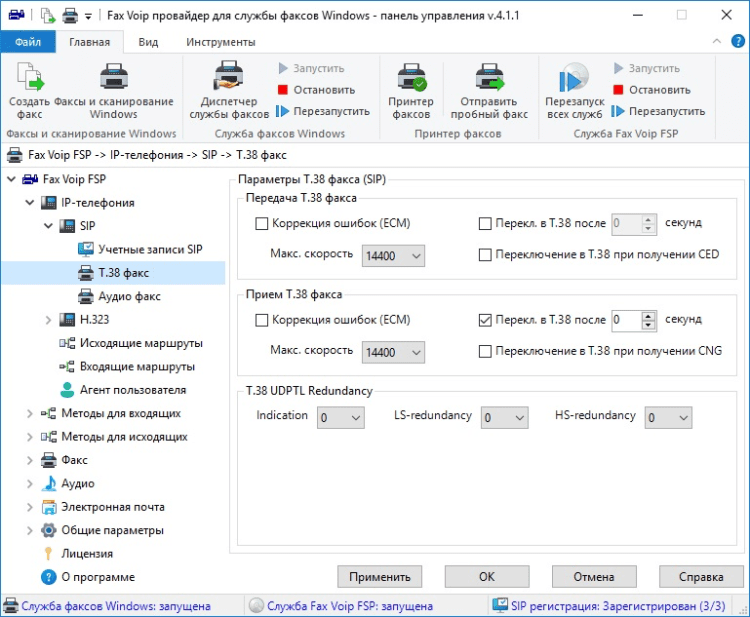The height and width of the screenshot is (617, 750).
Task: Expand Методы для входящих node
Action: (x=30, y=413)
